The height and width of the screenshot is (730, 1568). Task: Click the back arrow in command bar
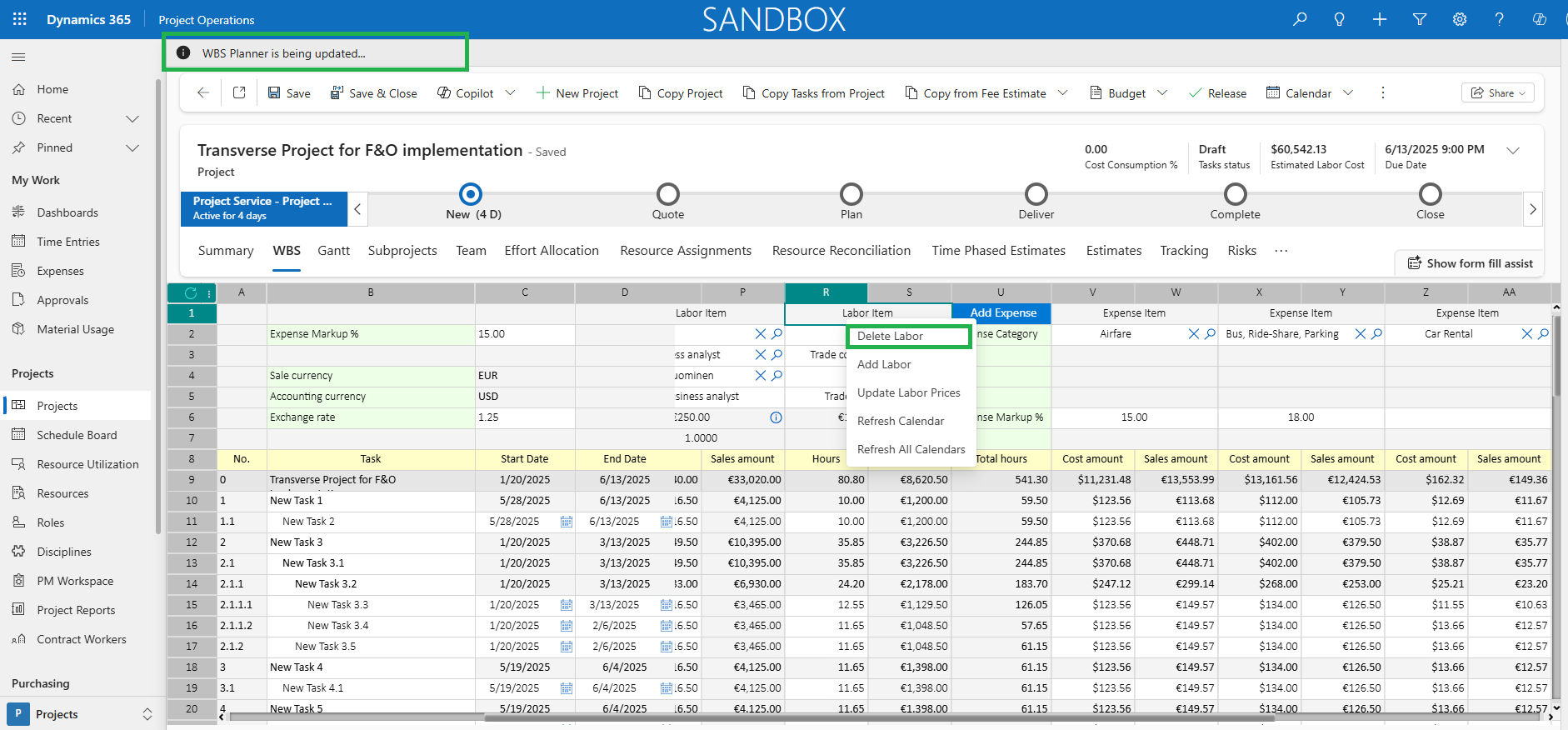[x=203, y=92]
